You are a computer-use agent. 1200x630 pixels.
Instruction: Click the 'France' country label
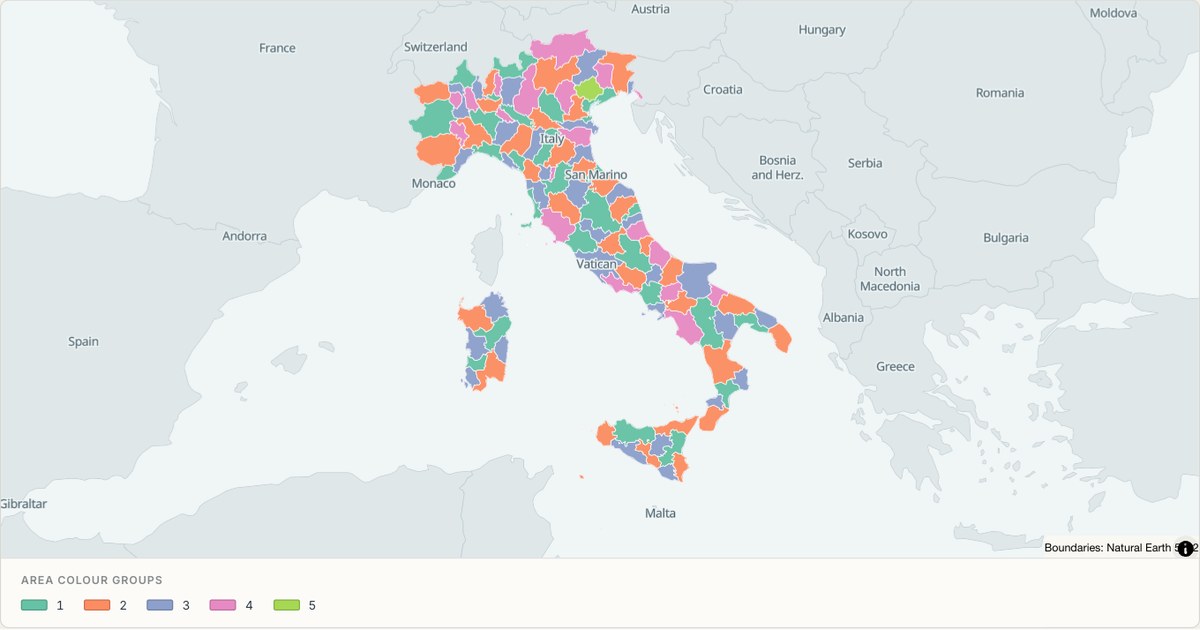tap(277, 48)
